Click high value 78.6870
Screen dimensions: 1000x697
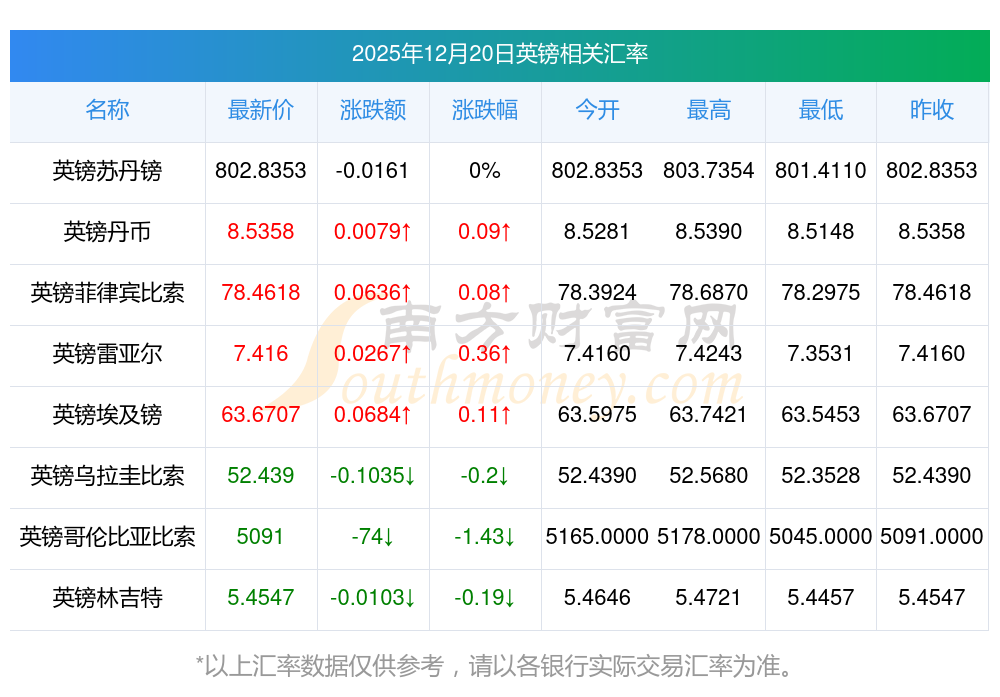click(709, 293)
